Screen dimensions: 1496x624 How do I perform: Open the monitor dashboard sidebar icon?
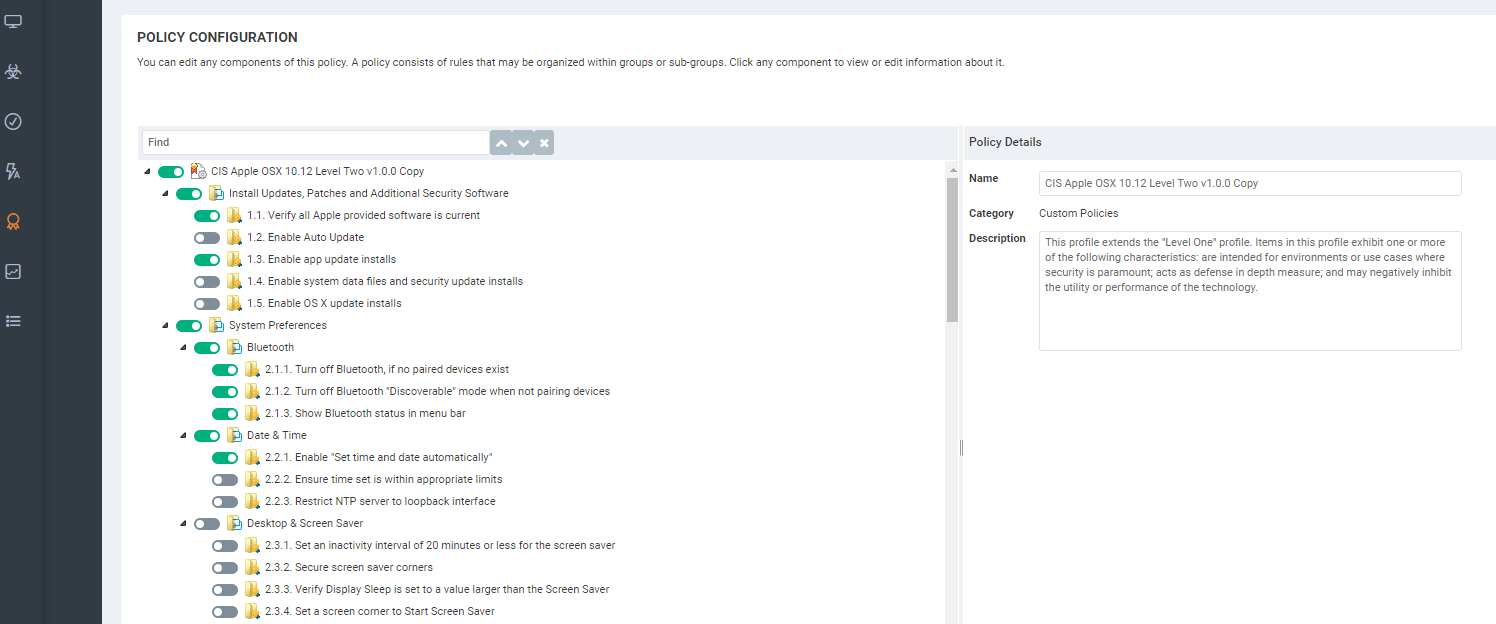pyautogui.click(x=13, y=22)
